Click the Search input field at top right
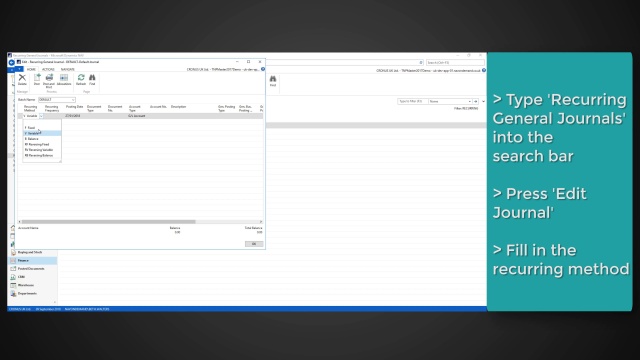 455,62
